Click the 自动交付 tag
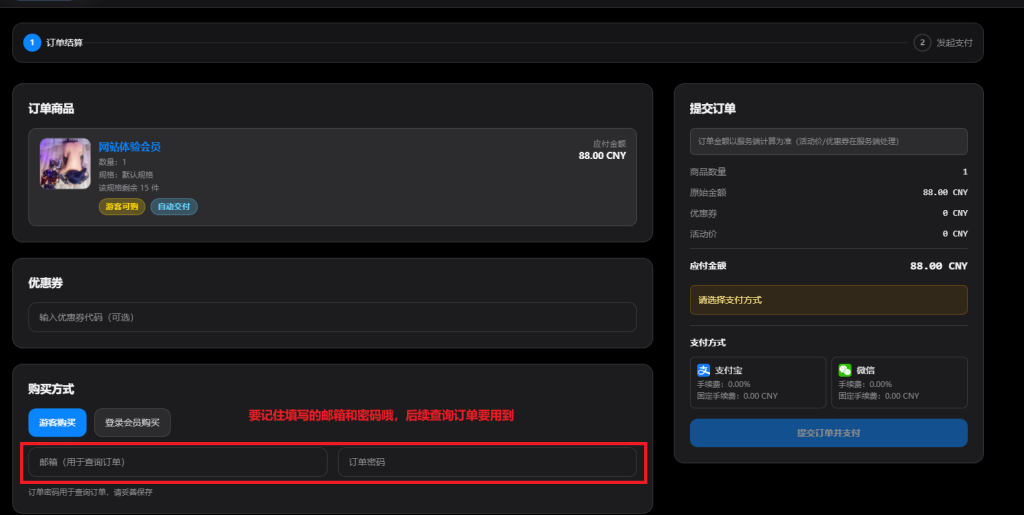This screenshot has height=515, width=1024. pos(174,207)
